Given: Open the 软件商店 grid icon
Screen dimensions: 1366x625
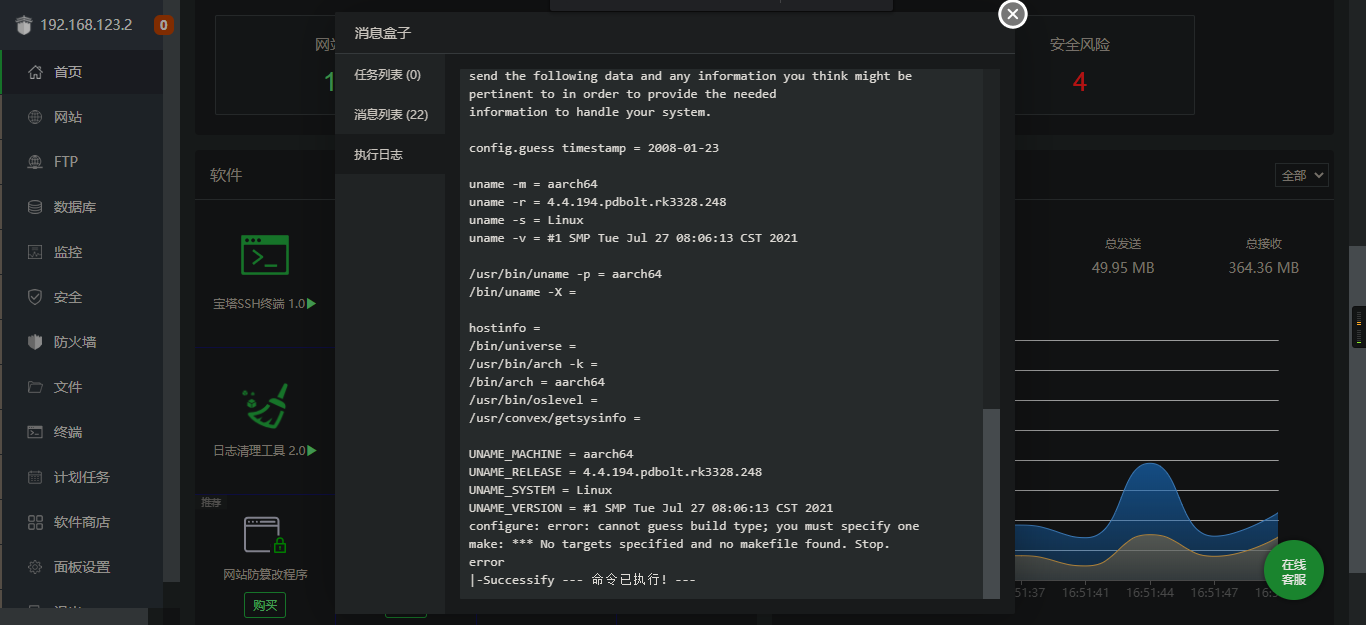Looking at the screenshot, I should point(35,522).
